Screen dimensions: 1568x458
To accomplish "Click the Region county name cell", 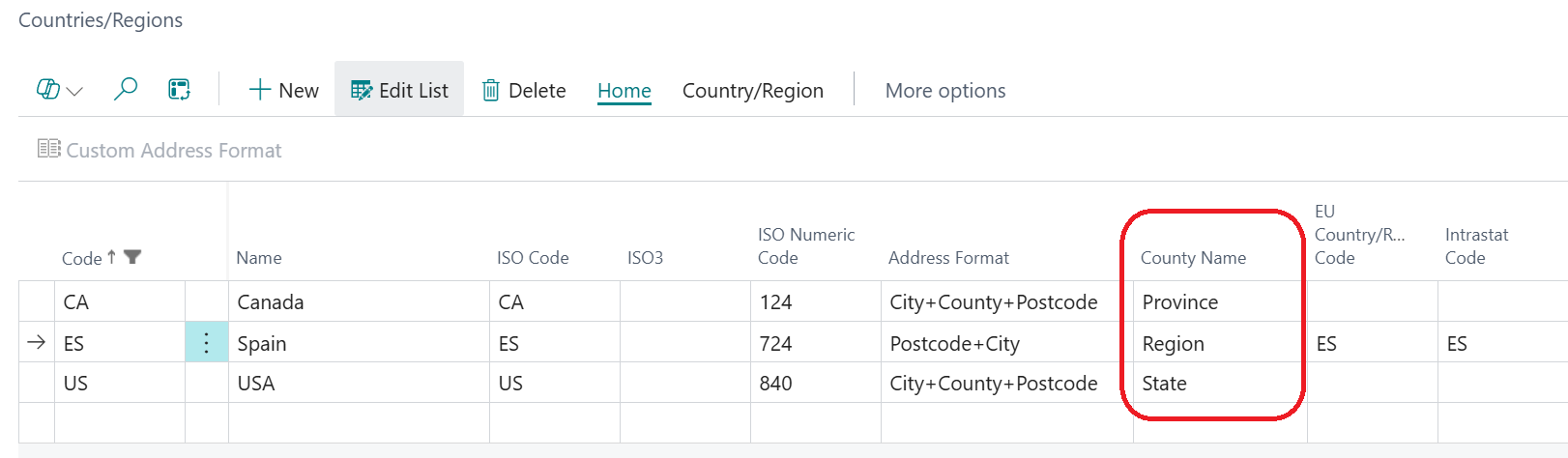I will tap(1220, 343).
